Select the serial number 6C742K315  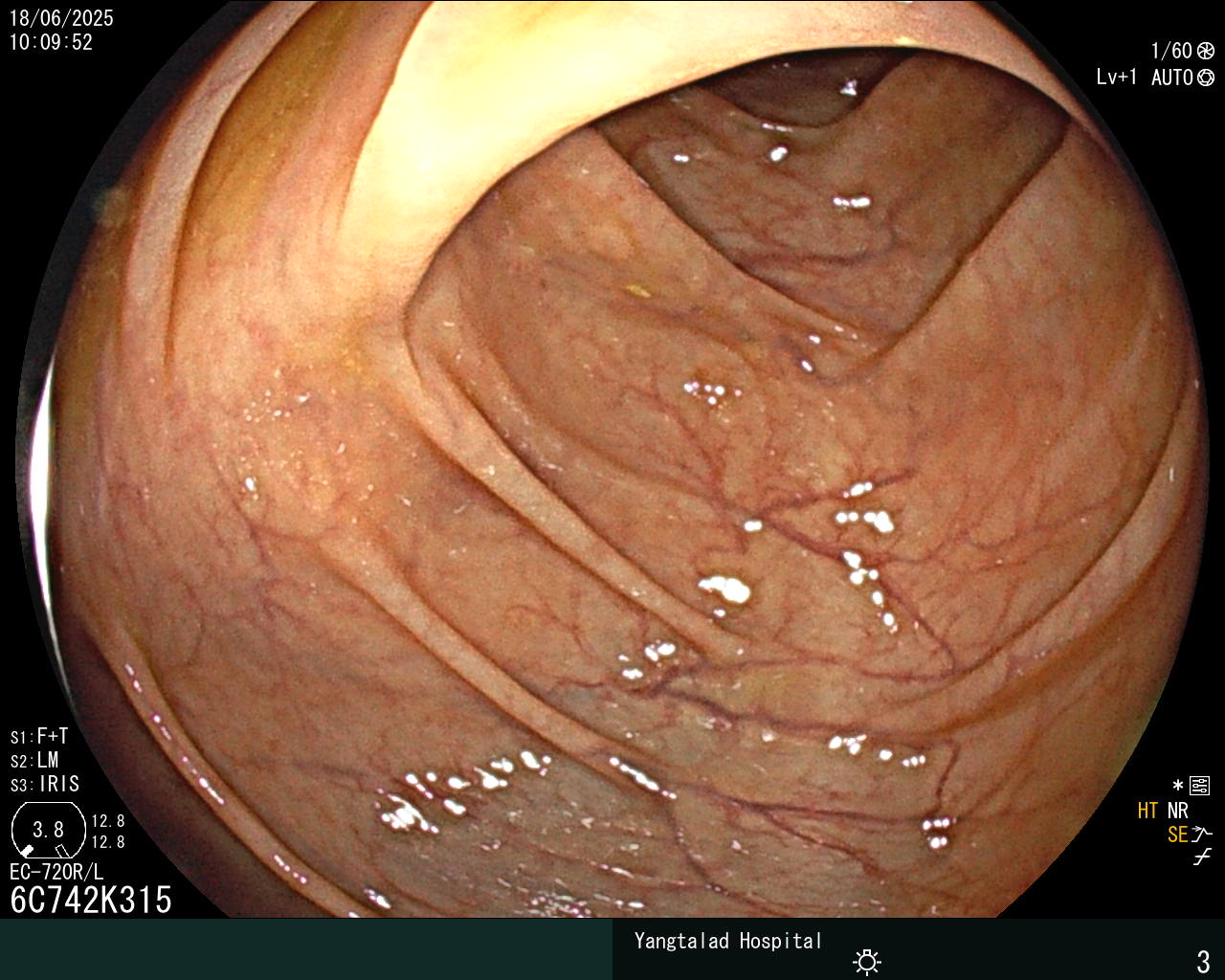91,901
